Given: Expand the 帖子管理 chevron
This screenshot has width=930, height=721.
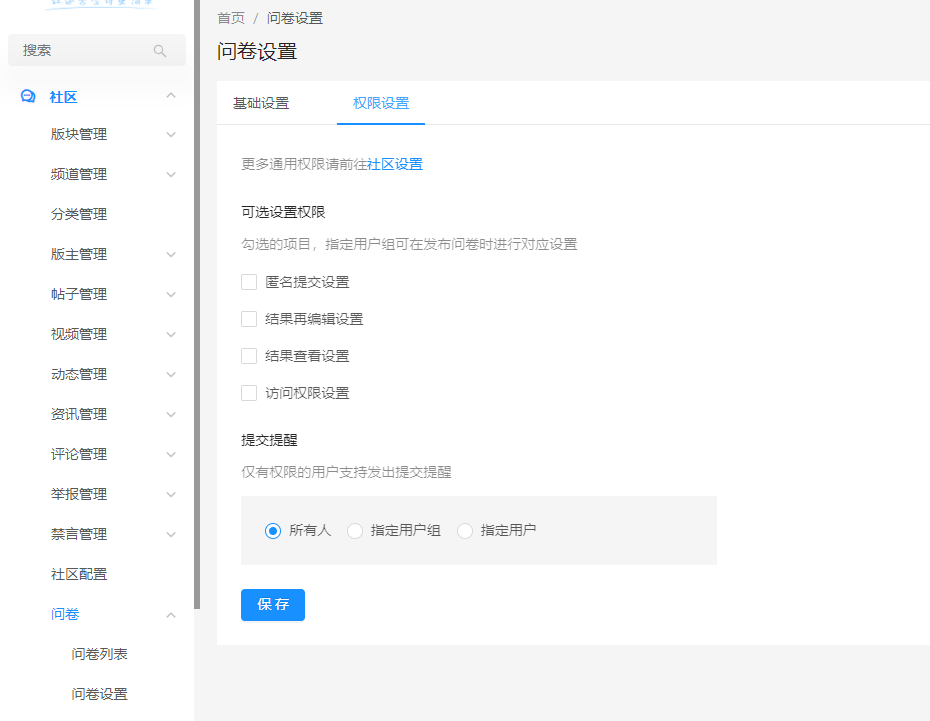Looking at the screenshot, I should 171,295.
